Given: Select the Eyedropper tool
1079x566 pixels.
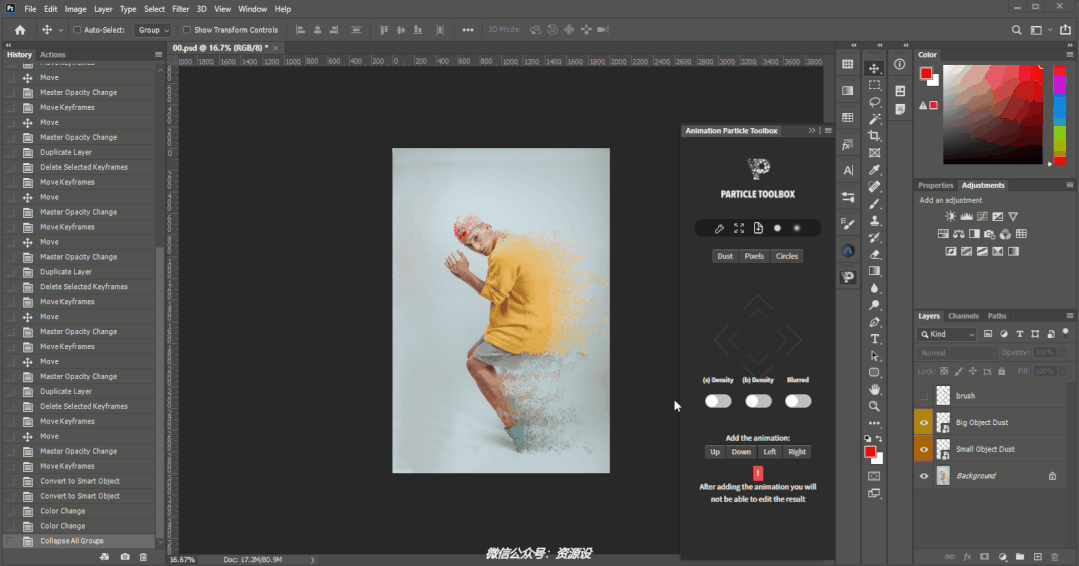Looking at the screenshot, I should pos(874,170).
